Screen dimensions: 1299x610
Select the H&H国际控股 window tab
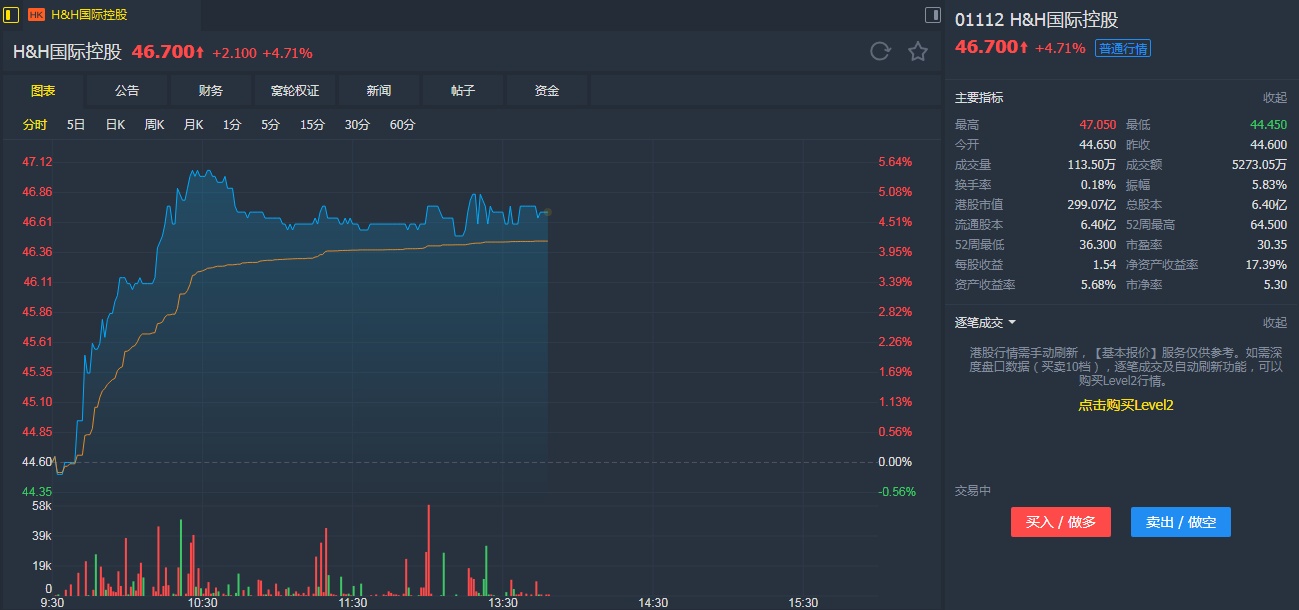pyautogui.click(x=88, y=15)
